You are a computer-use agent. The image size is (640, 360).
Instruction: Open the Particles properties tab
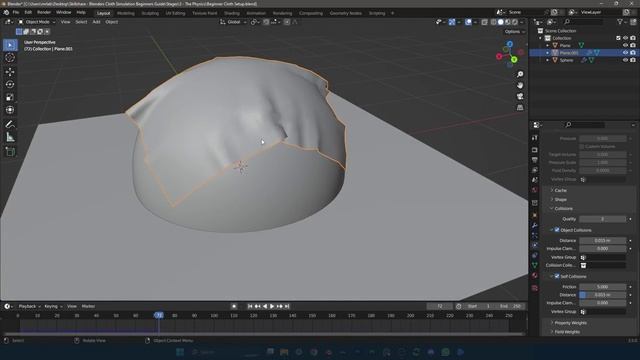[535, 235]
